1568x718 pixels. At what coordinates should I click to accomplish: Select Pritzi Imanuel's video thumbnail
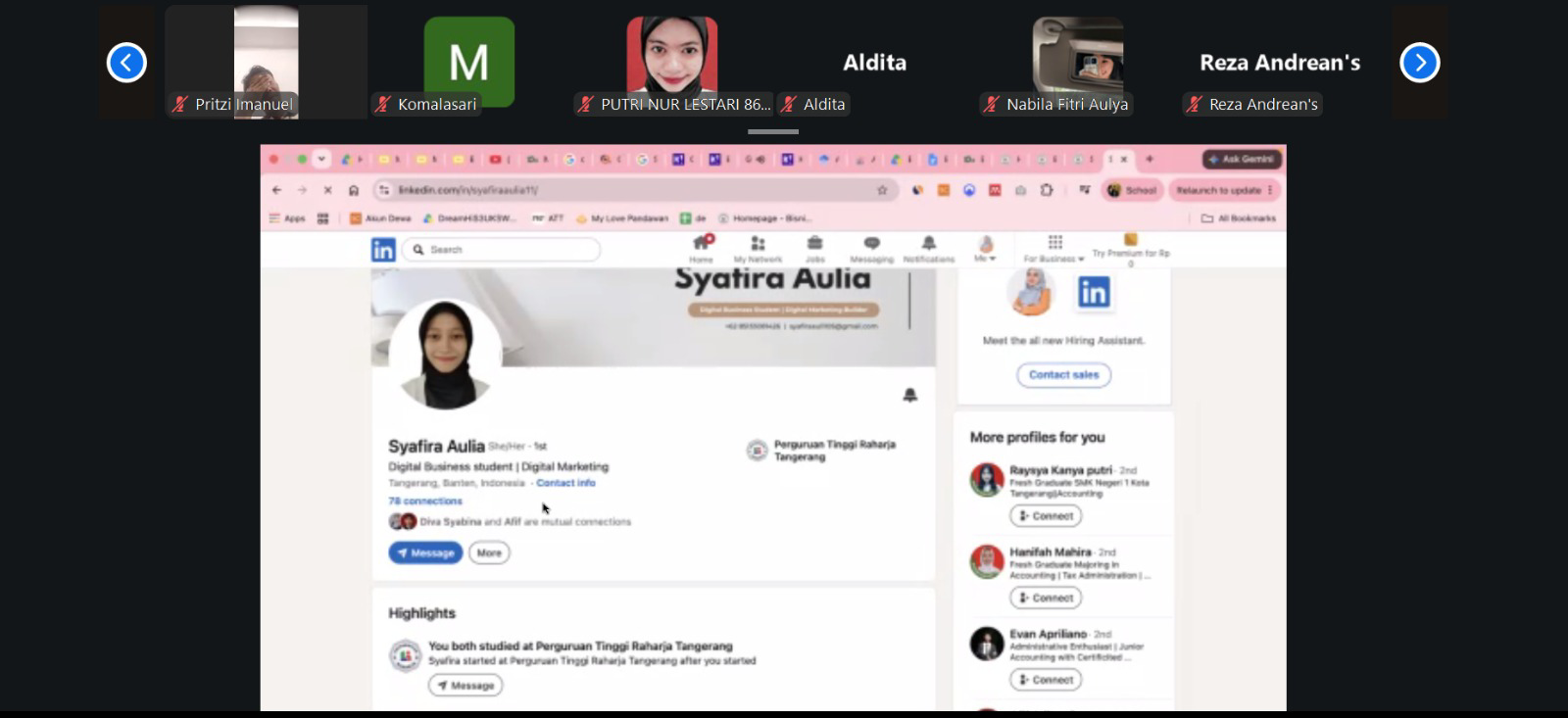pyautogui.click(x=266, y=62)
